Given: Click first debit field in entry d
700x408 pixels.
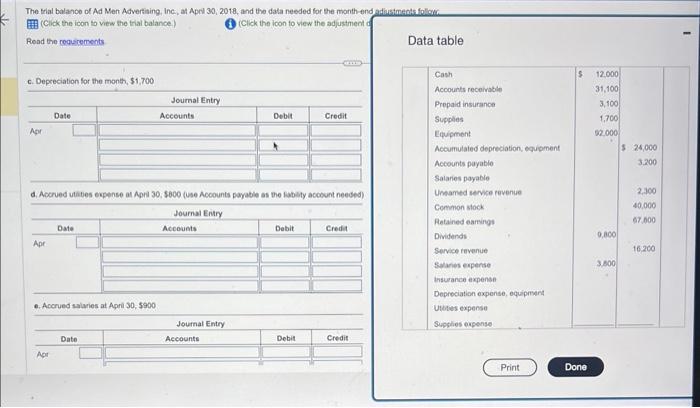Looking at the screenshot, I should pyautogui.click(x=284, y=242).
